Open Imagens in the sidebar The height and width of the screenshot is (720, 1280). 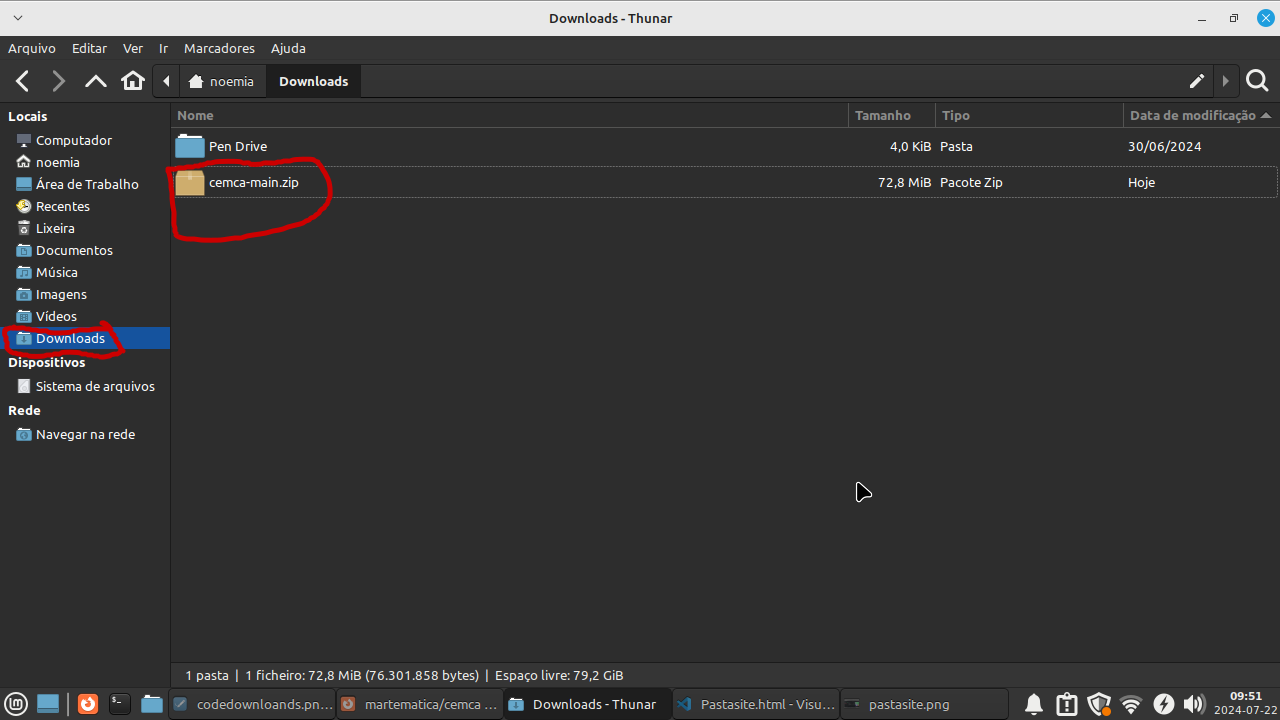pyautogui.click(x=85, y=294)
